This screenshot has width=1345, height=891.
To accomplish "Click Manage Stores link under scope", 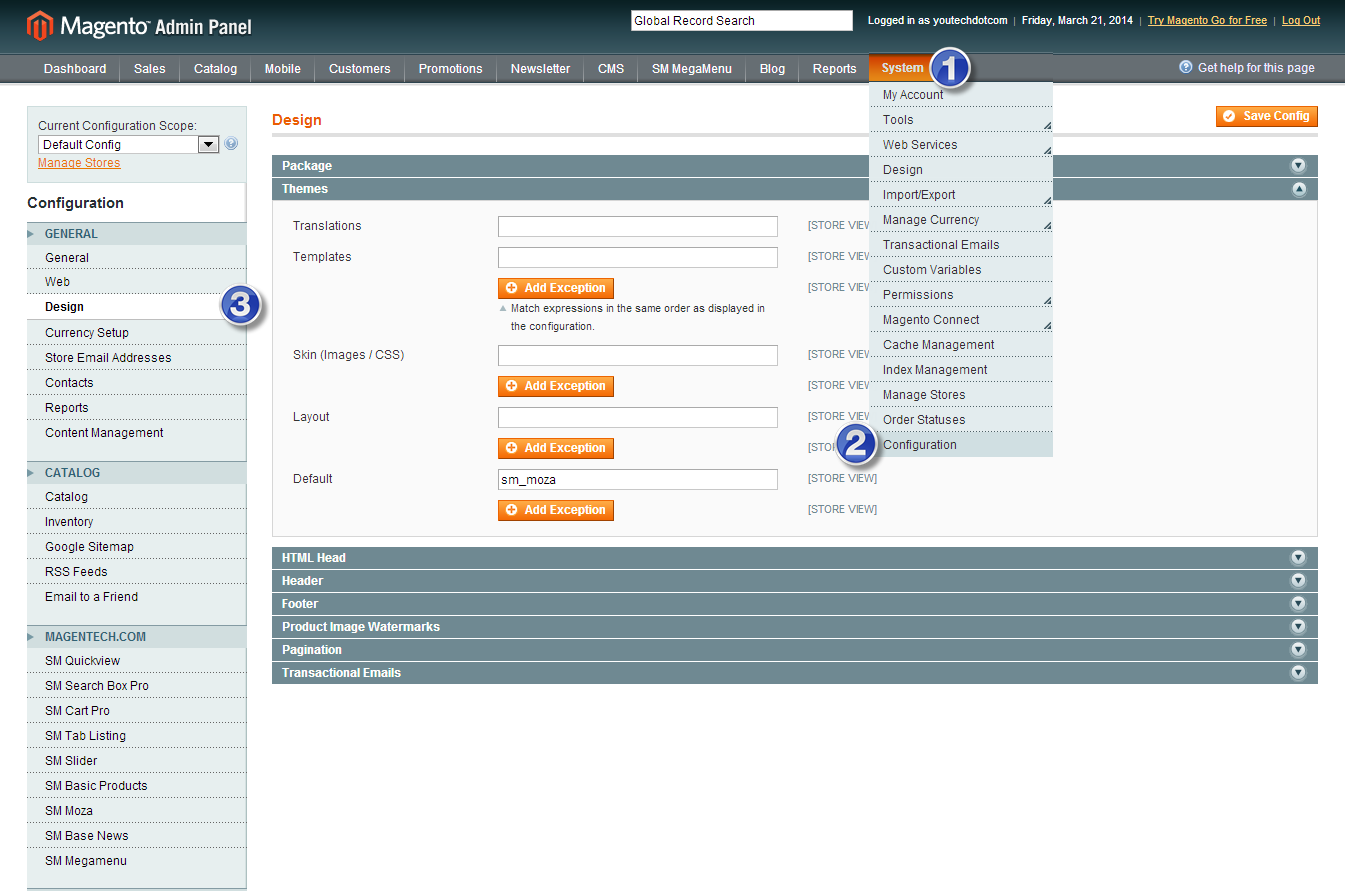I will pyautogui.click(x=79, y=163).
